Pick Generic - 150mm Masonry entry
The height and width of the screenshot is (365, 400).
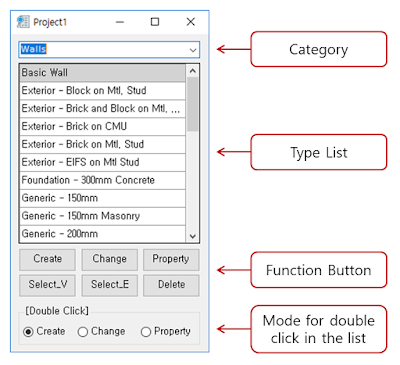coord(103,216)
